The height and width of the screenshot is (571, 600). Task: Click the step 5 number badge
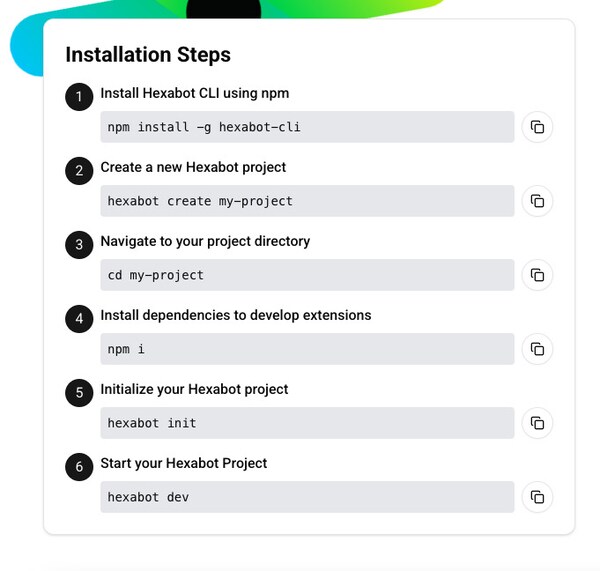click(x=79, y=393)
